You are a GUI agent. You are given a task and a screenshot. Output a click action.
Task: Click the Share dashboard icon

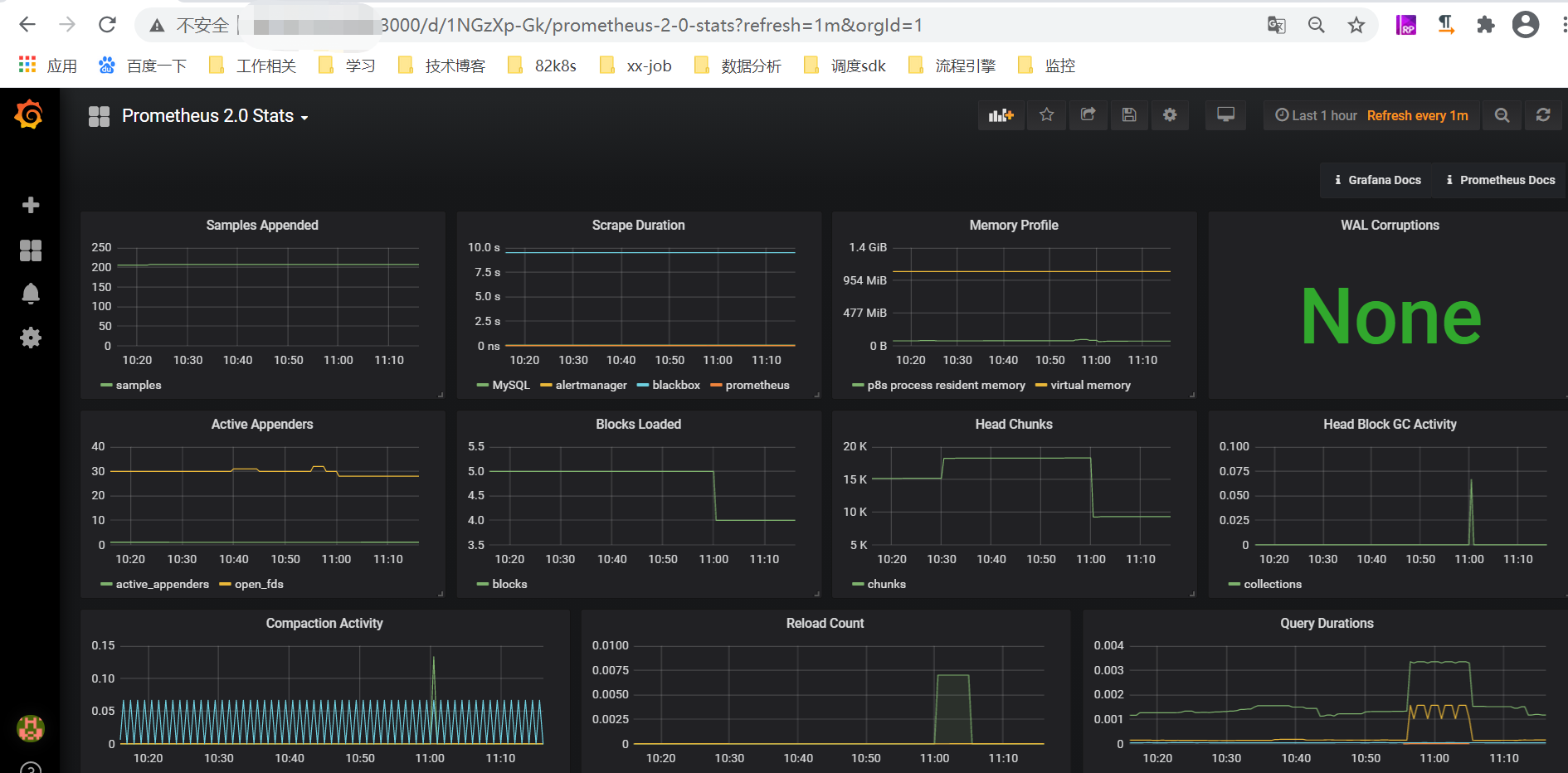pos(1088,115)
